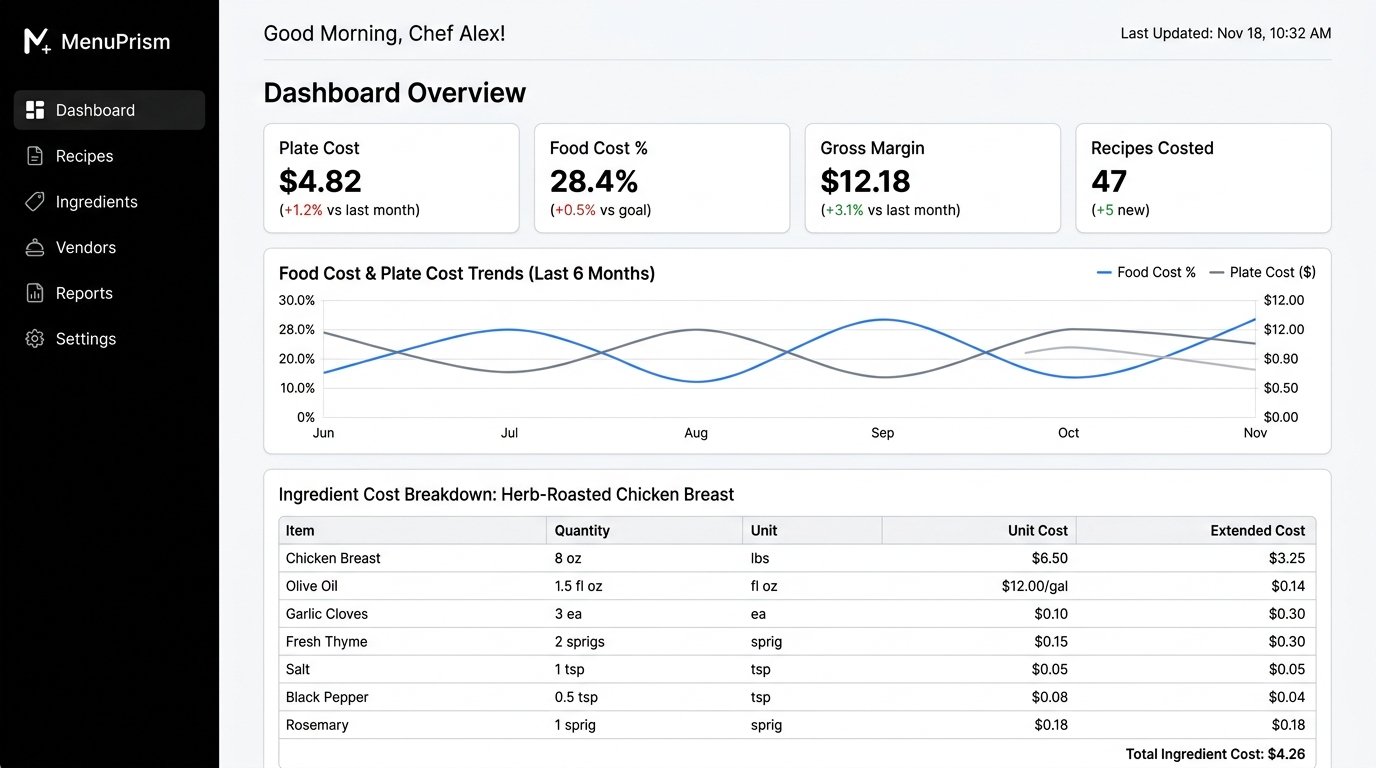
Task: Click the MenuPrism logo icon
Action: [37, 41]
